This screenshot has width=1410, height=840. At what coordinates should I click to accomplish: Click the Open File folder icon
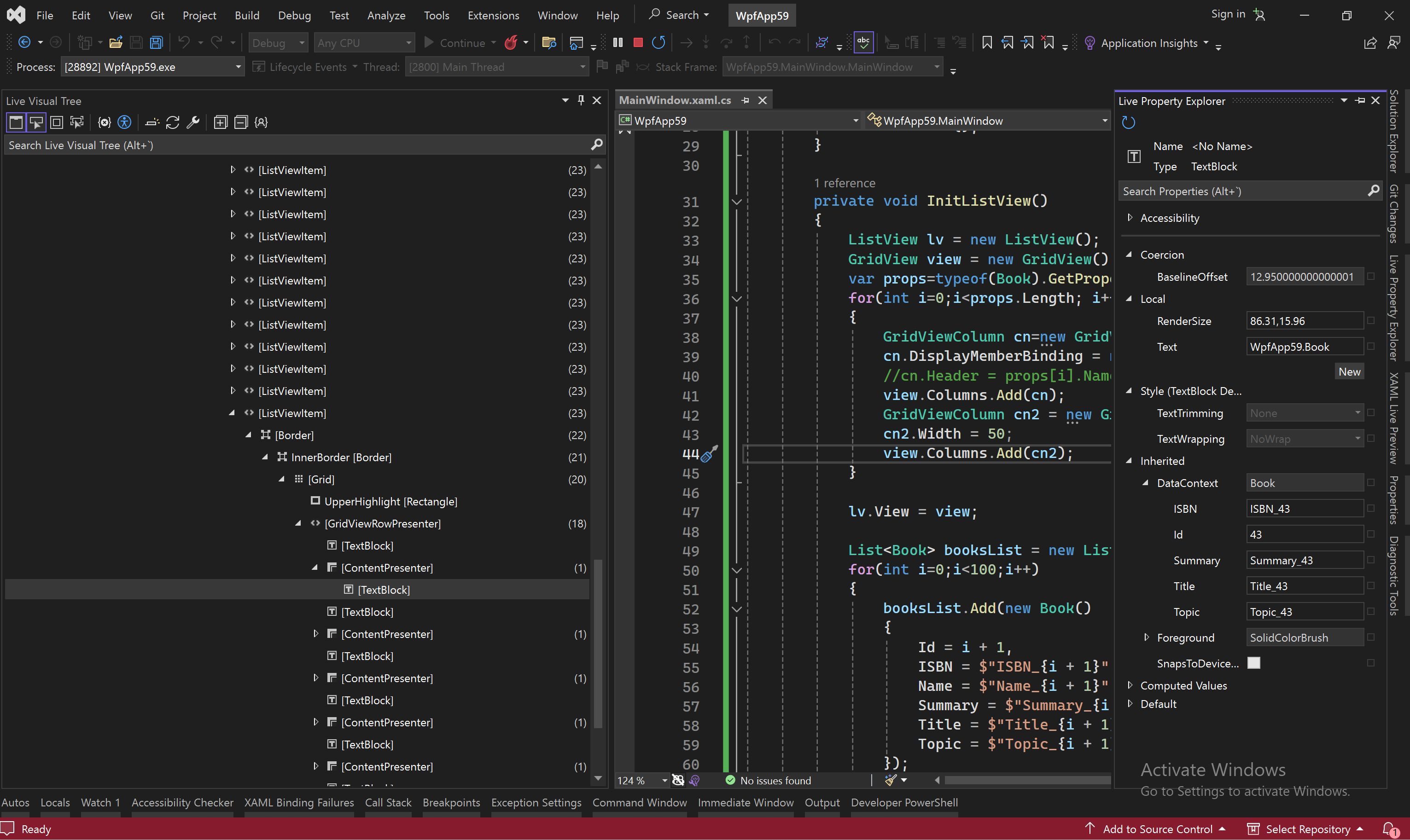tap(116, 42)
